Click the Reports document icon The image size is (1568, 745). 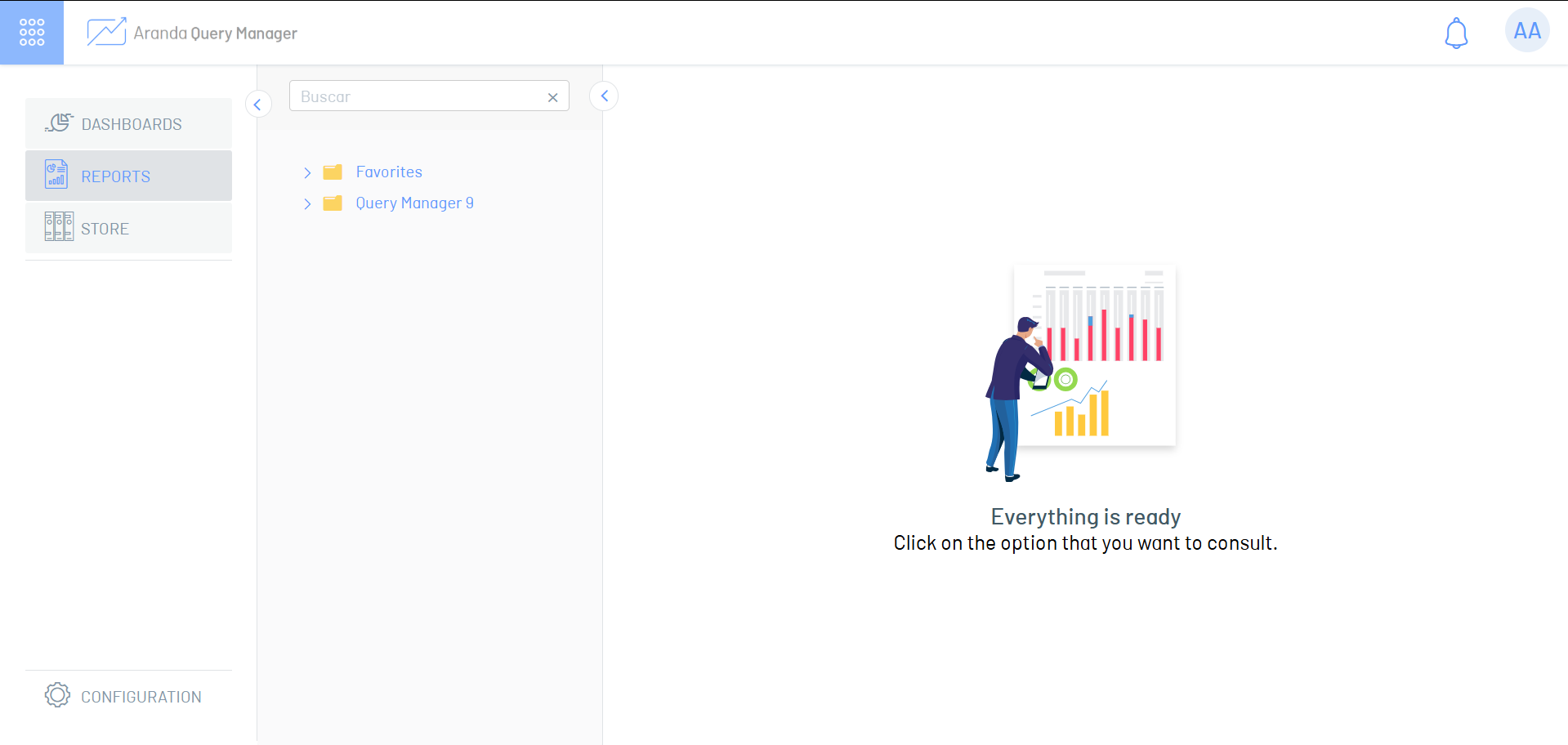click(x=56, y=175)
